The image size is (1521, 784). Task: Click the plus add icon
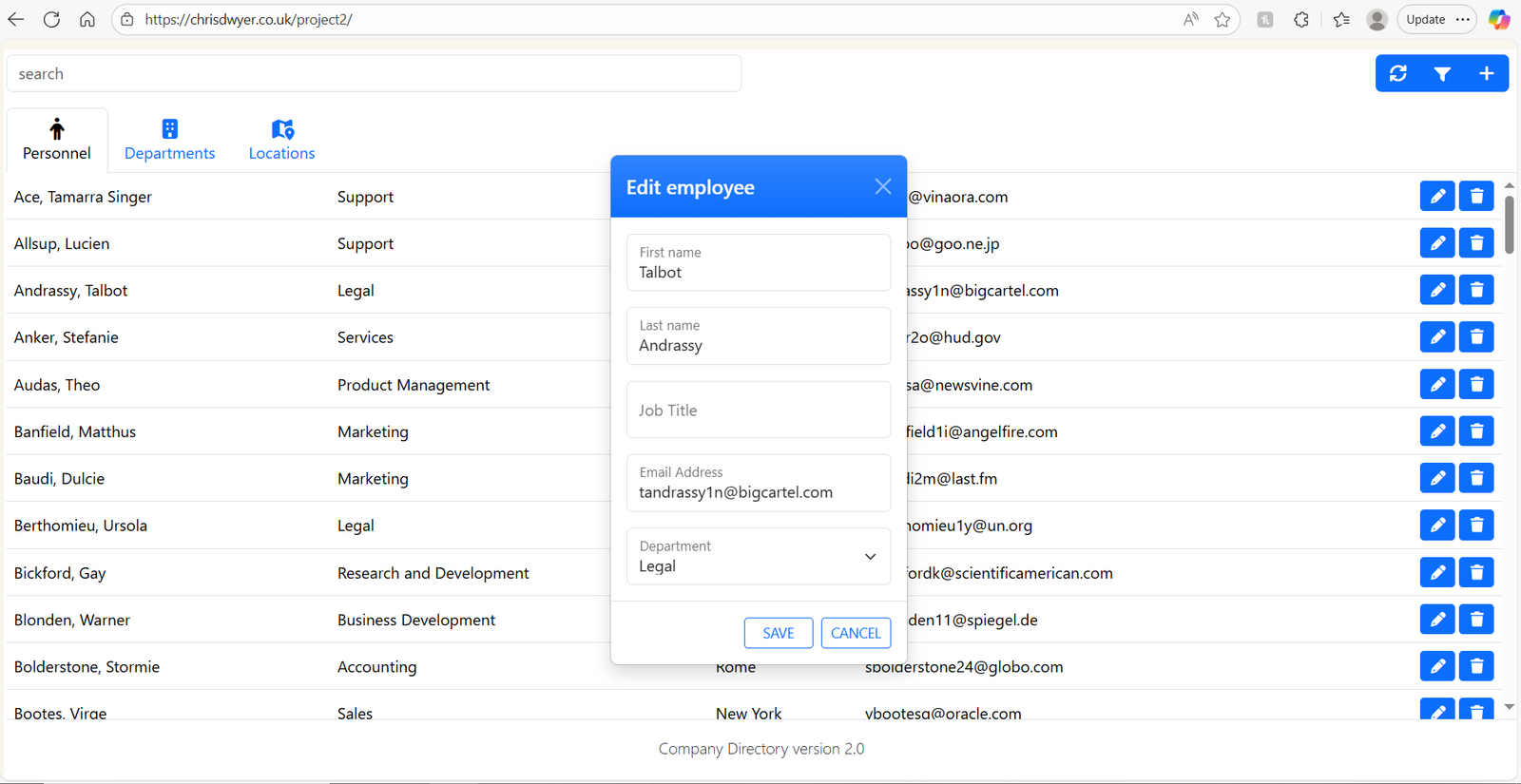1487,73
